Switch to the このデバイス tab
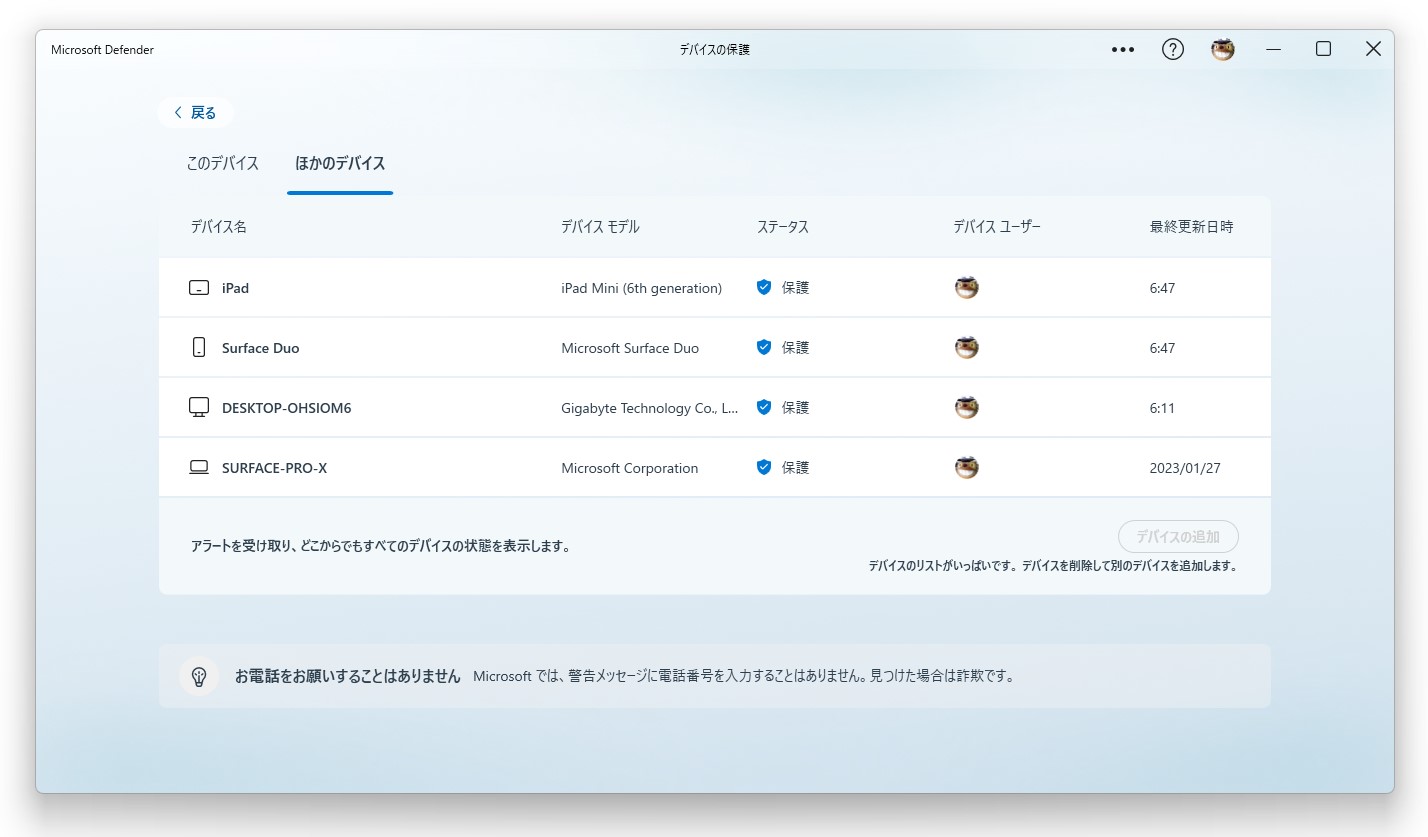 (x=221, y=163)
